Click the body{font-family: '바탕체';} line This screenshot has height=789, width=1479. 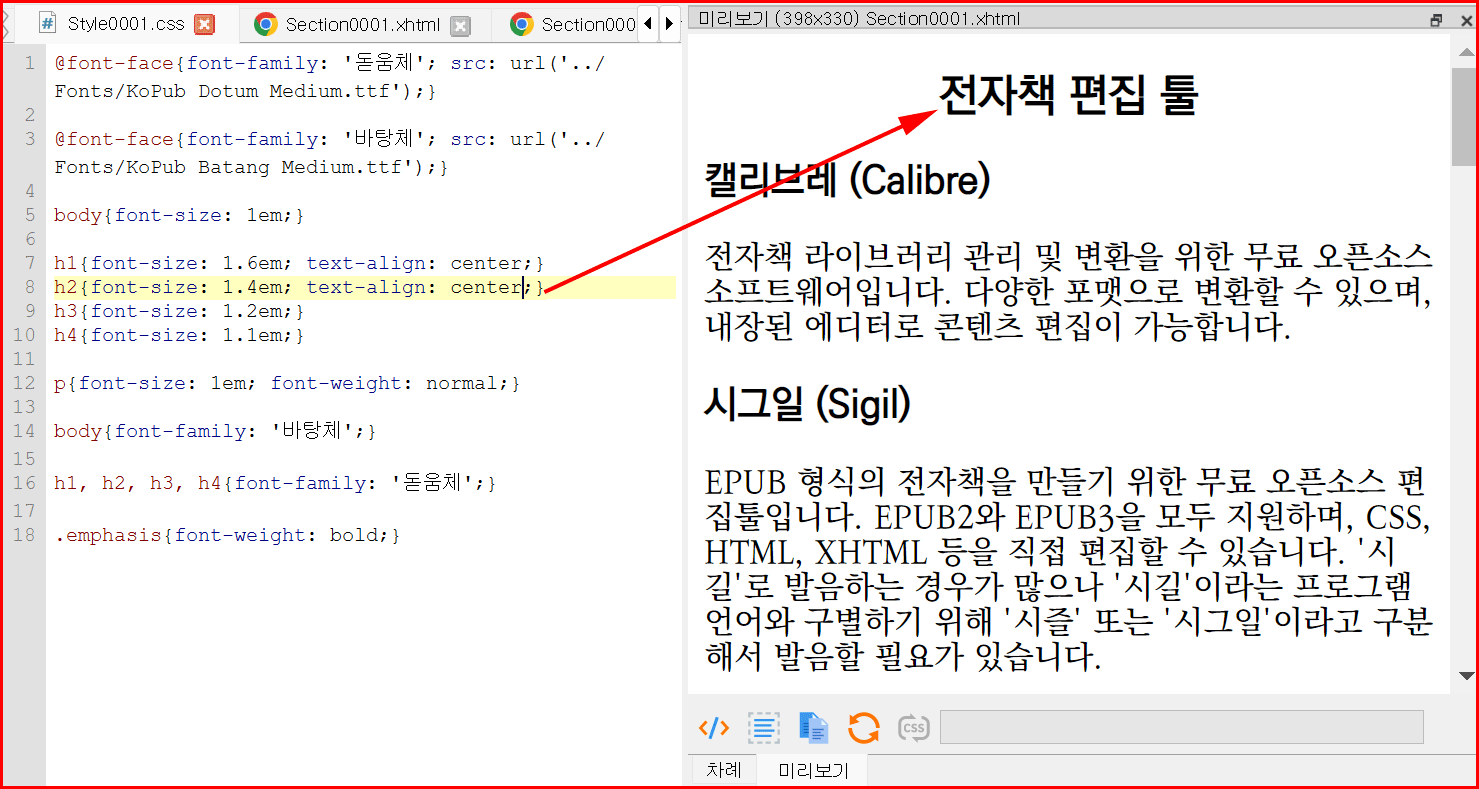[215, 431]
